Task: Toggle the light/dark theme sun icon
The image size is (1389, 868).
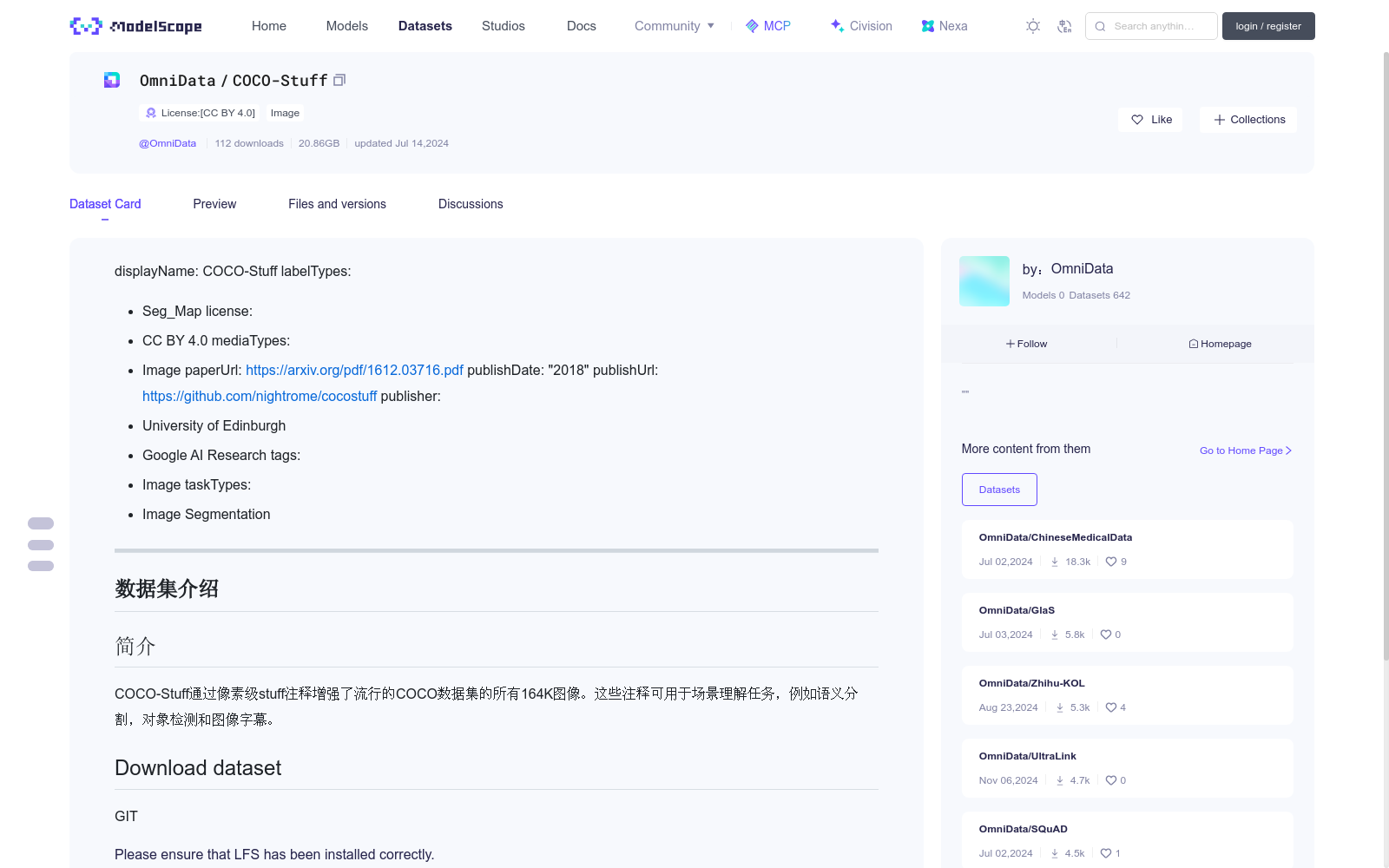Action: [x=1033, y=26]
